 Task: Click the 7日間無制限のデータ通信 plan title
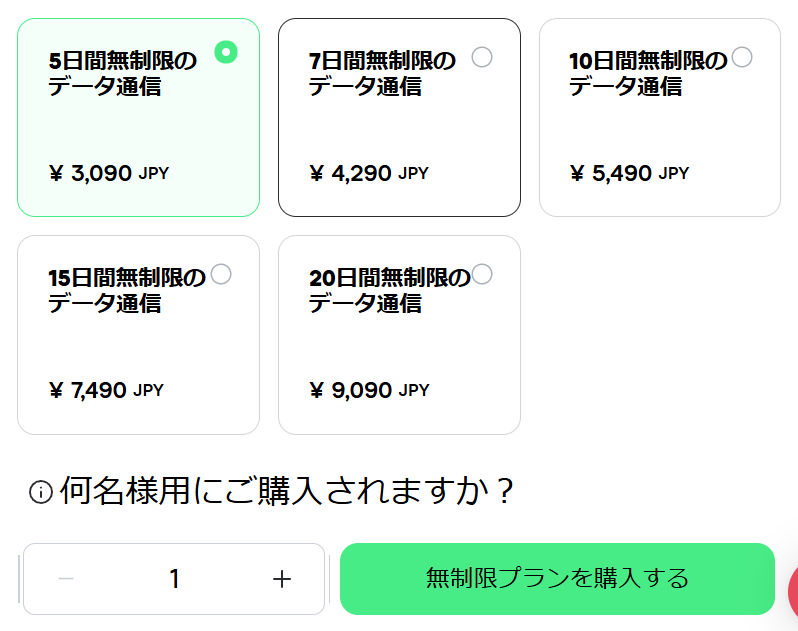pyautogui.click(x=382, y=74)
